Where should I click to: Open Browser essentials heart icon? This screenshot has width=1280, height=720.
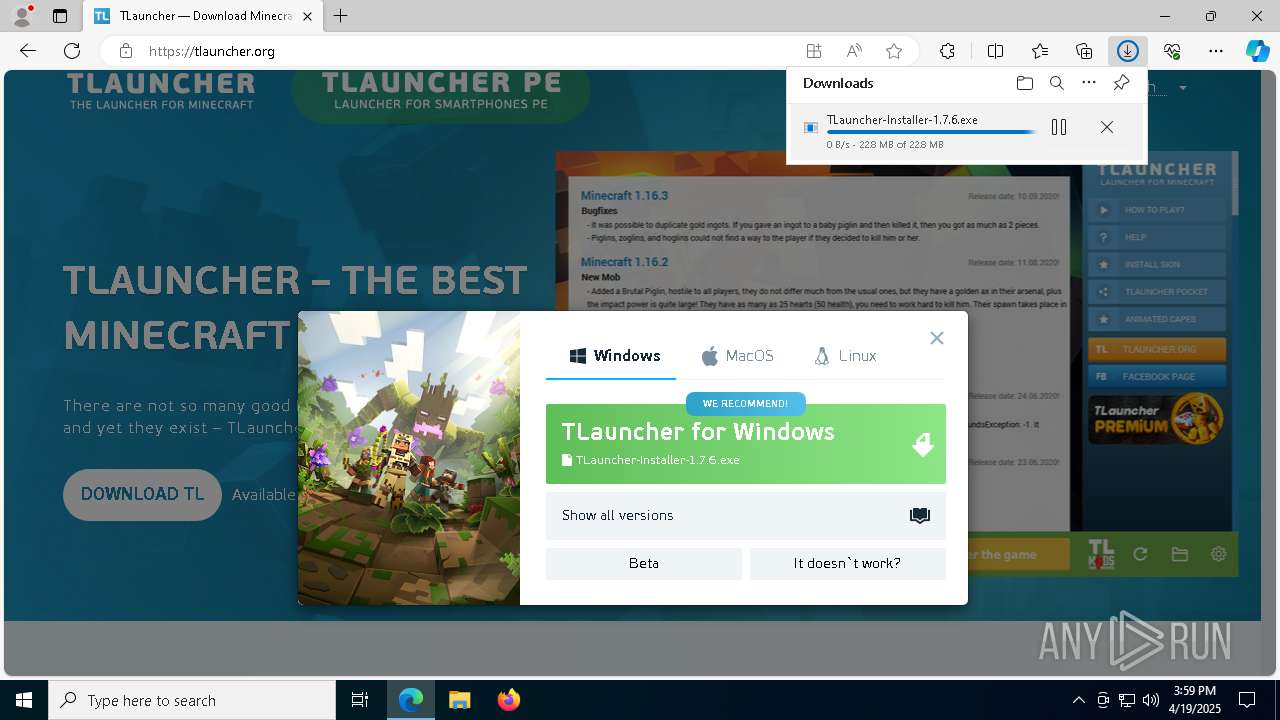(1172, 51)
